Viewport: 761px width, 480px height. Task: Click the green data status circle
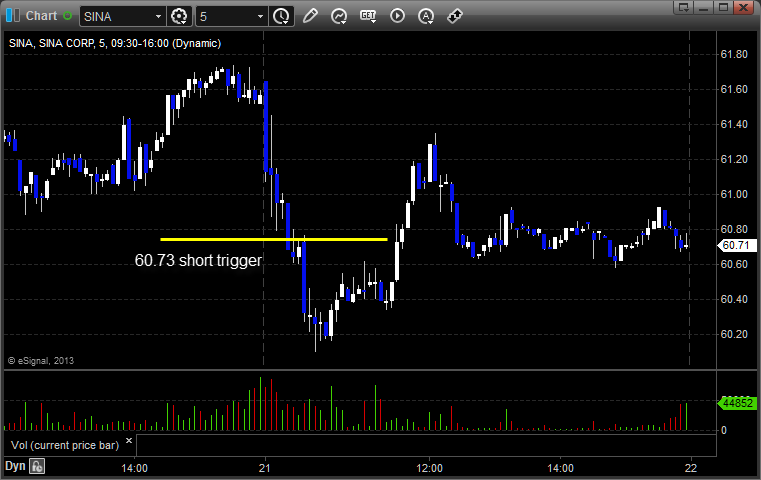(67, 16)
